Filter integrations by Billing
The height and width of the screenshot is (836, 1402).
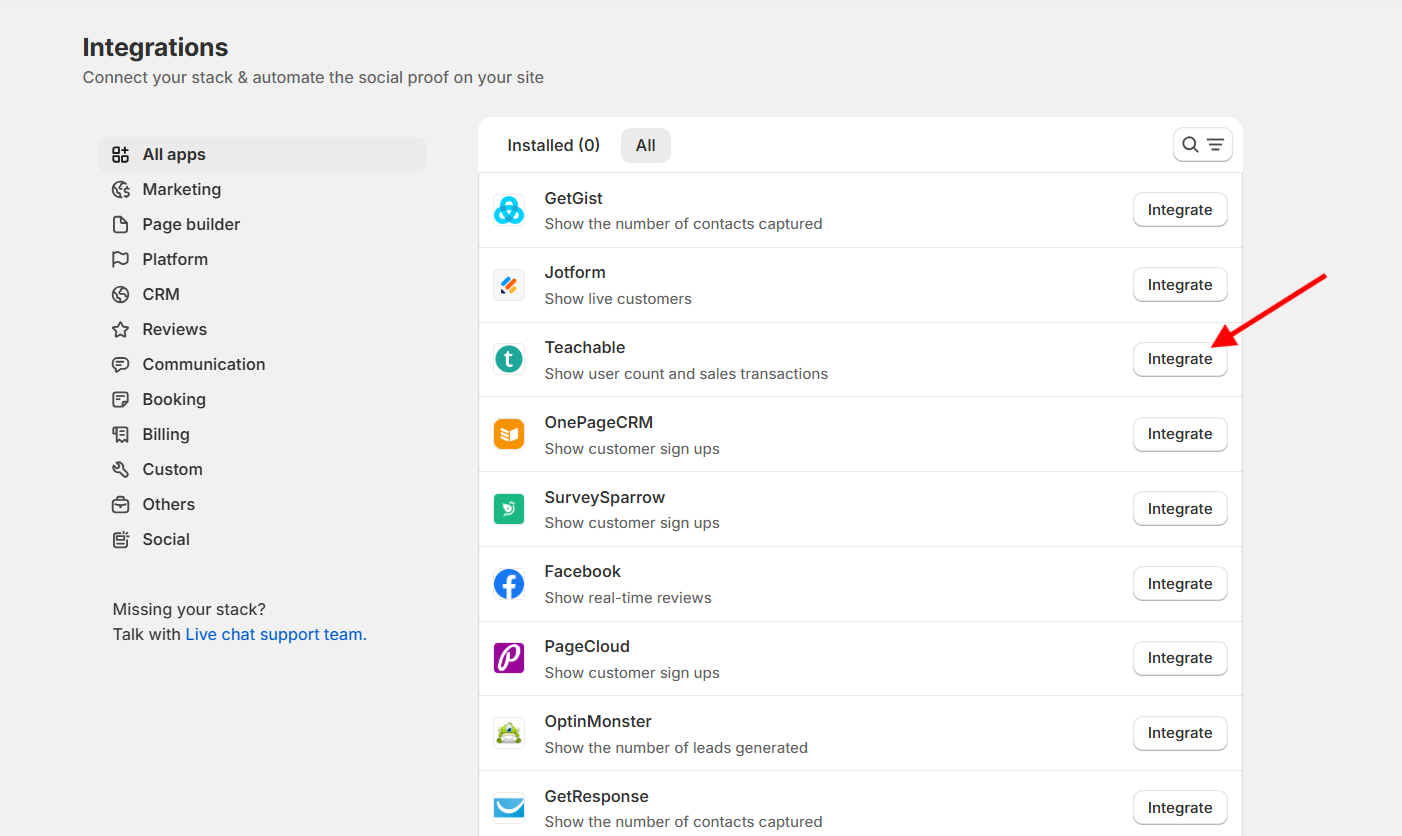tap(262, 434)
